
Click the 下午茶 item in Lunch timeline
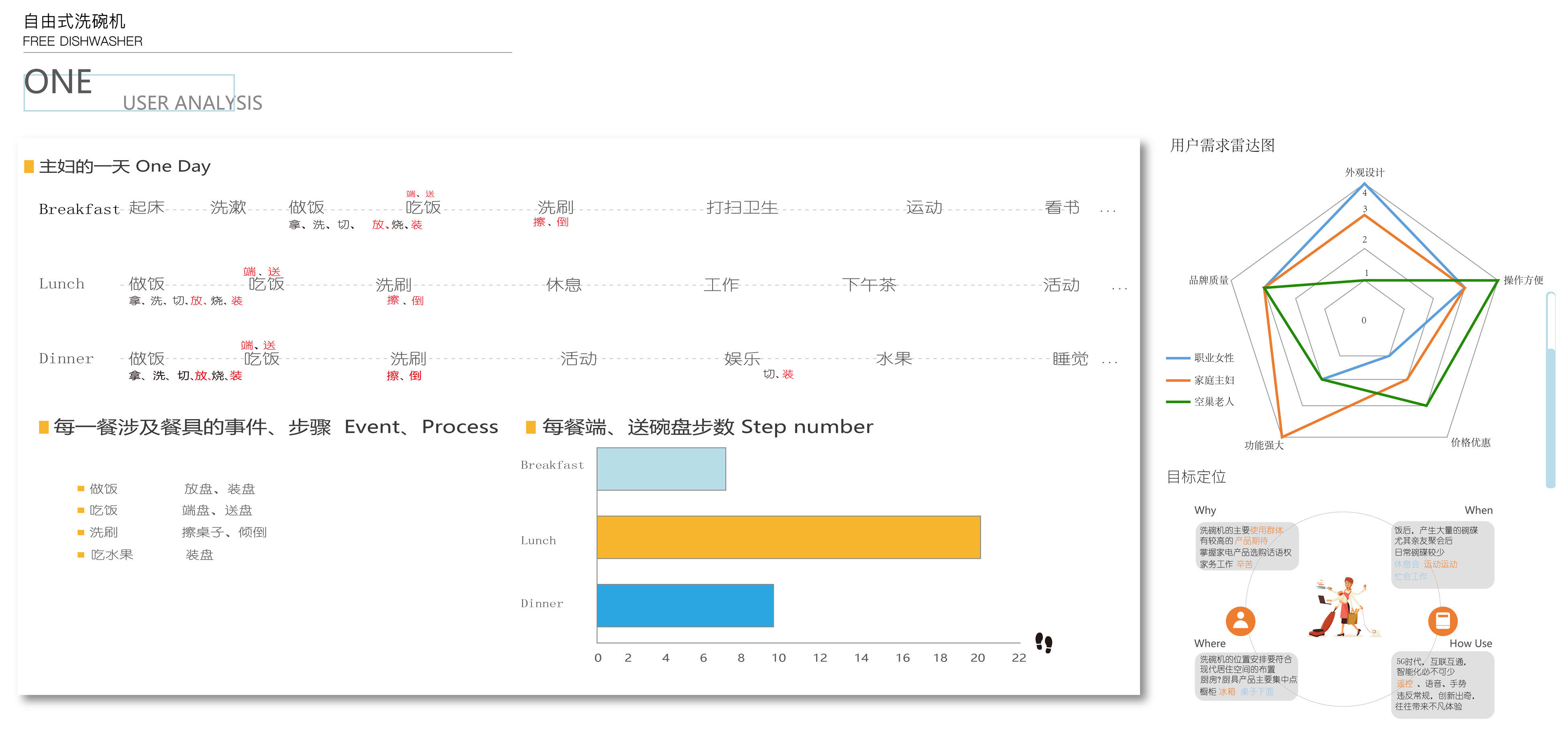tap(869, 285)
